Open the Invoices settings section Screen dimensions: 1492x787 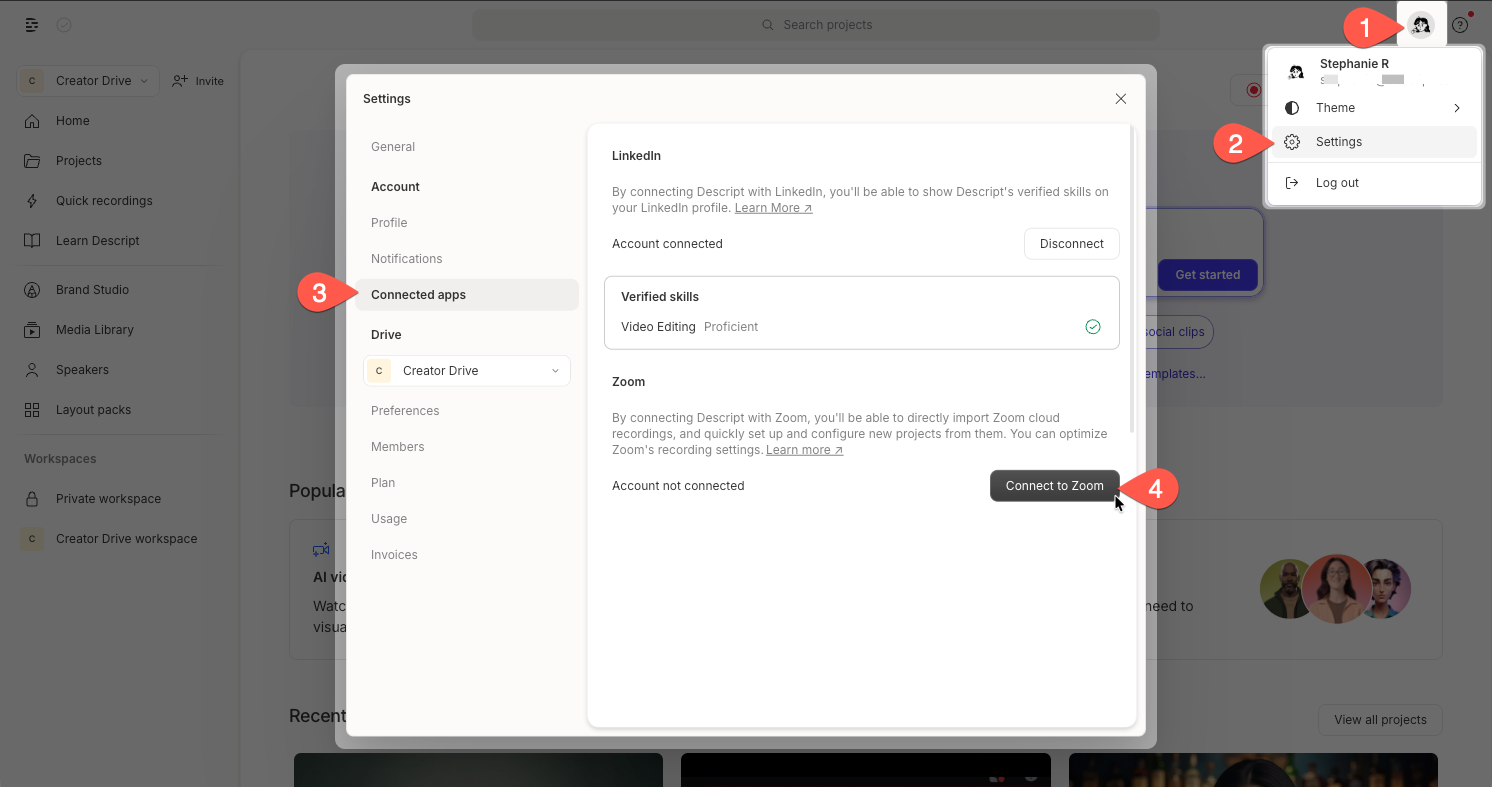(x=394, y=554)
